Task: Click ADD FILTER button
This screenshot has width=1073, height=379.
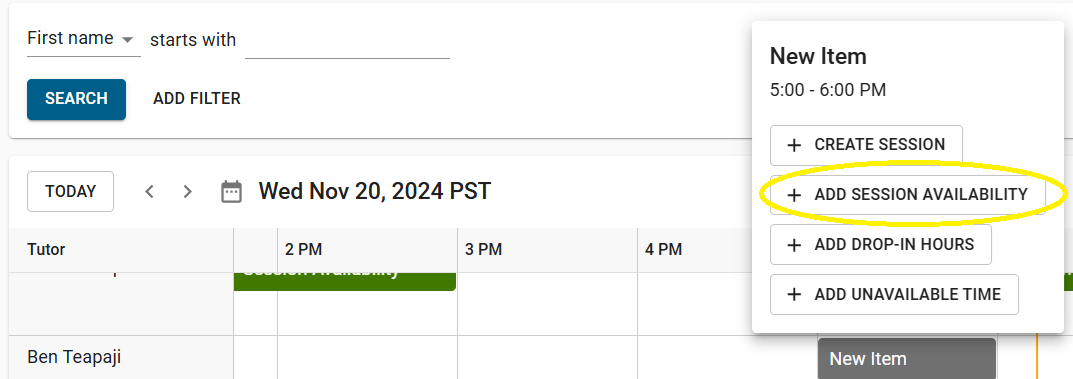Action: pyautogui.click(x=197, y=99)
